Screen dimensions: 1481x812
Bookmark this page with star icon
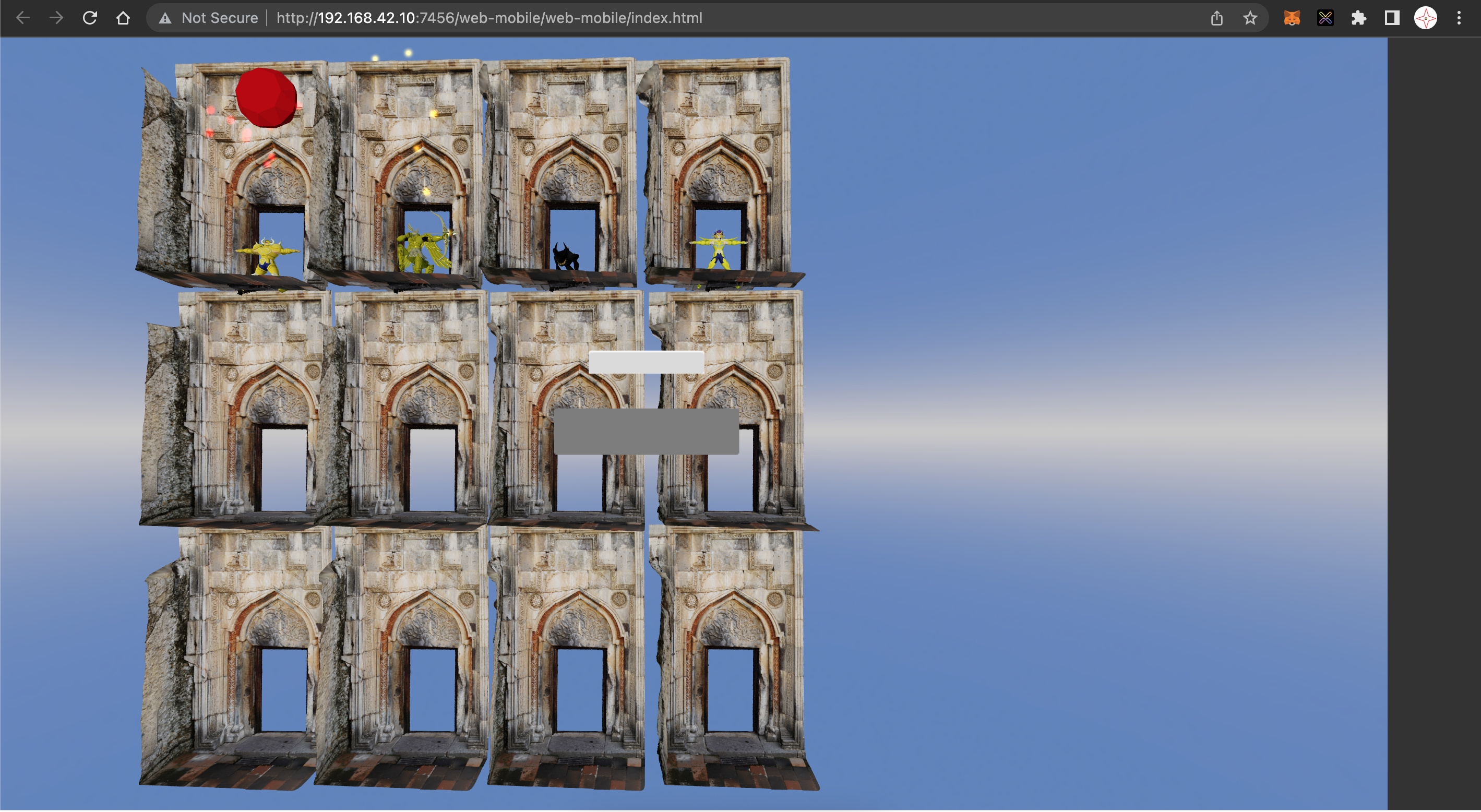point(1250,18)
